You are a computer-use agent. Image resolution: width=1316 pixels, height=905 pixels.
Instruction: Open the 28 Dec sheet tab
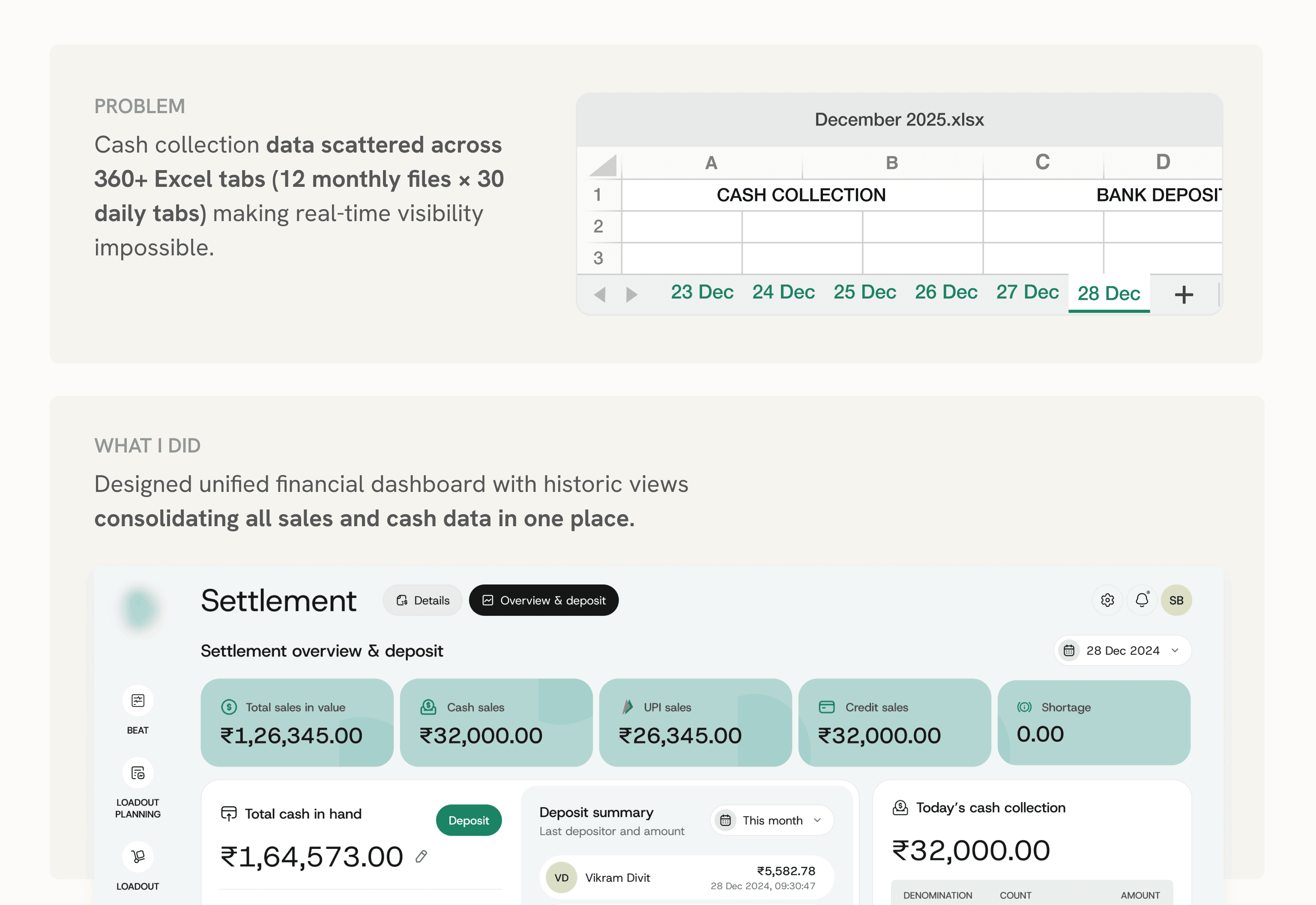pos(1108,293)
